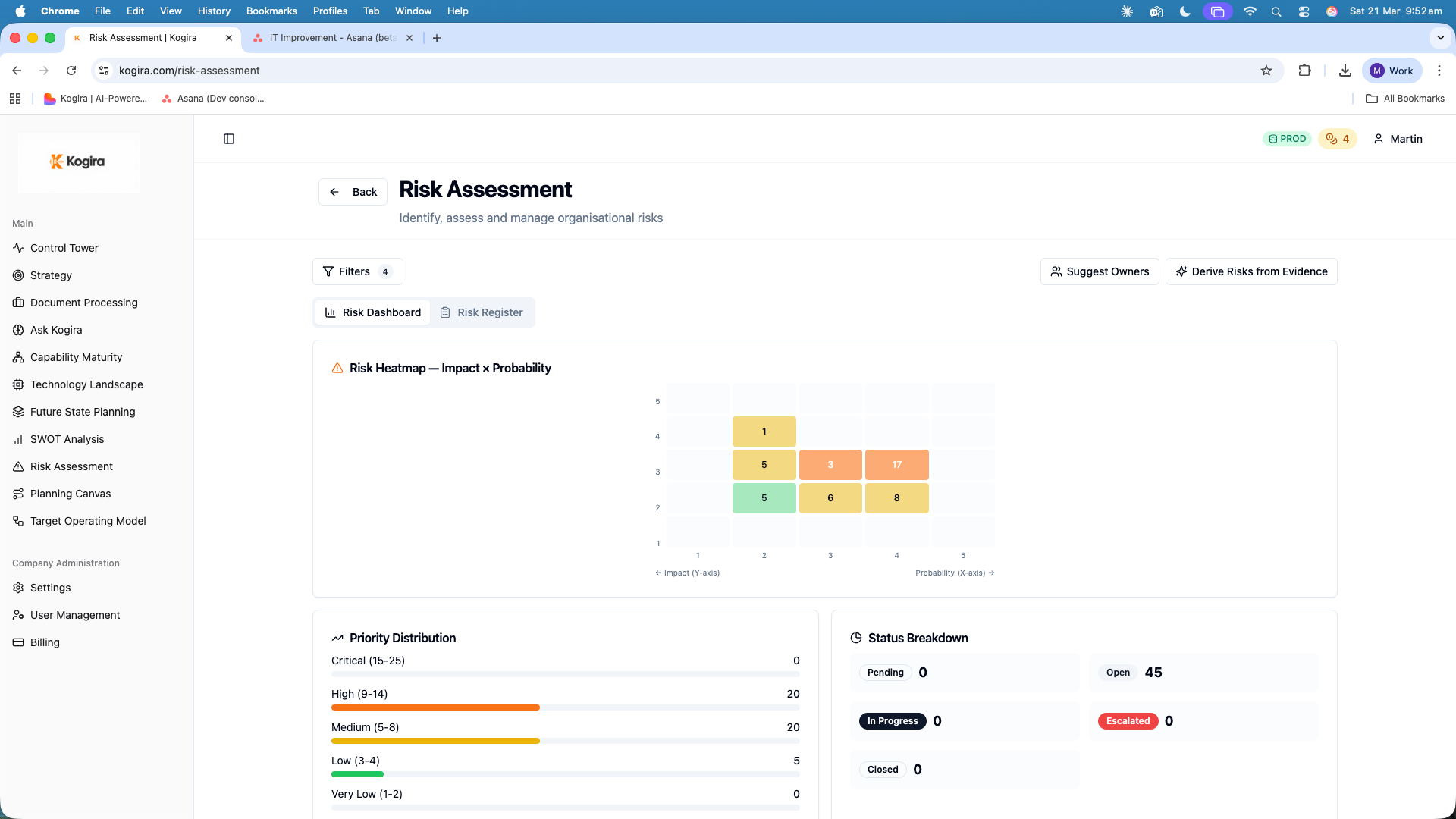Open the browser tab search chevron
Screen dimensions: 1456x819
pos(1439,37)
